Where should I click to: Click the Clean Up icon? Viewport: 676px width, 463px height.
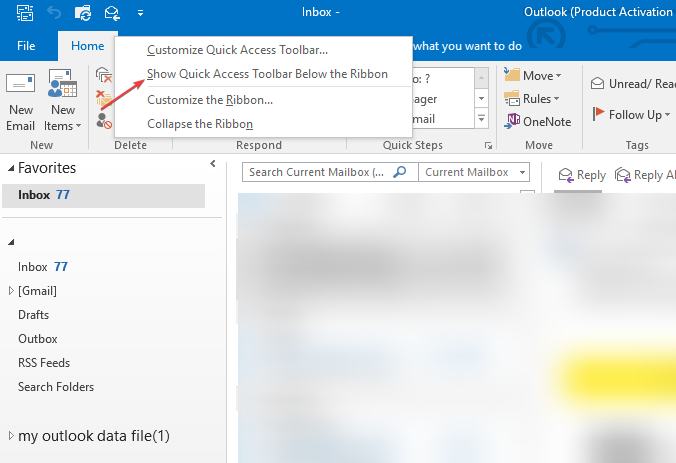tap(104, 98)
